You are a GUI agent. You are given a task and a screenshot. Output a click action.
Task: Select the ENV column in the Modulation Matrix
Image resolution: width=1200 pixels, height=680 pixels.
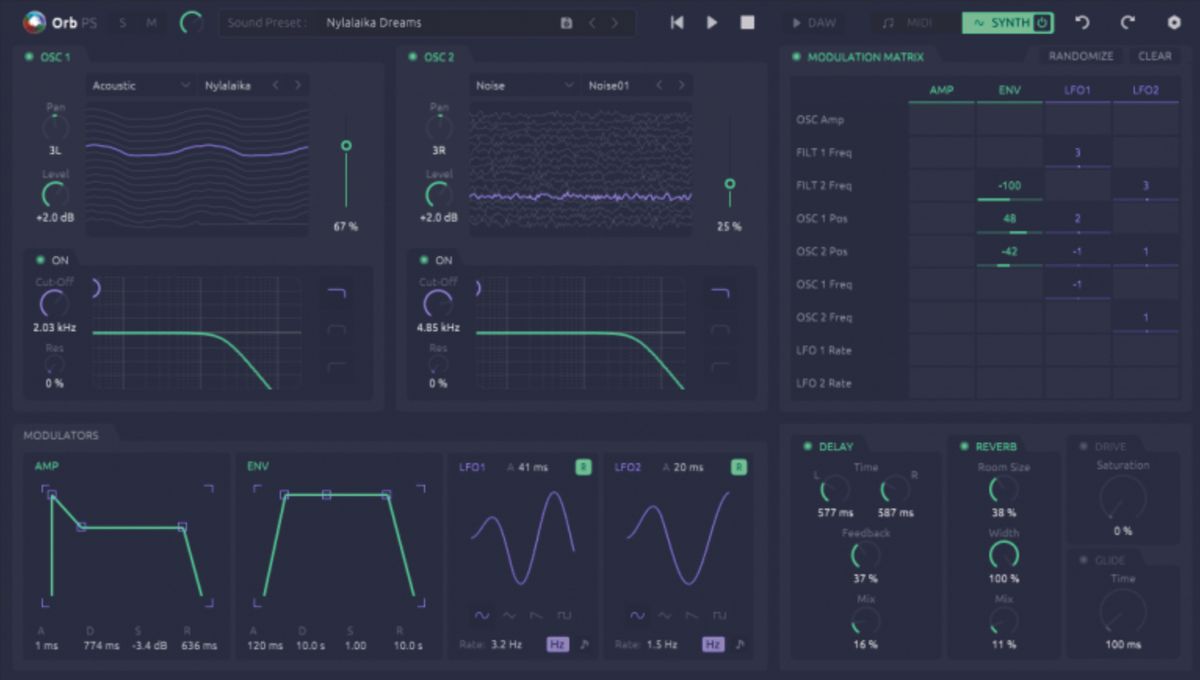(x=1009, y=89)
